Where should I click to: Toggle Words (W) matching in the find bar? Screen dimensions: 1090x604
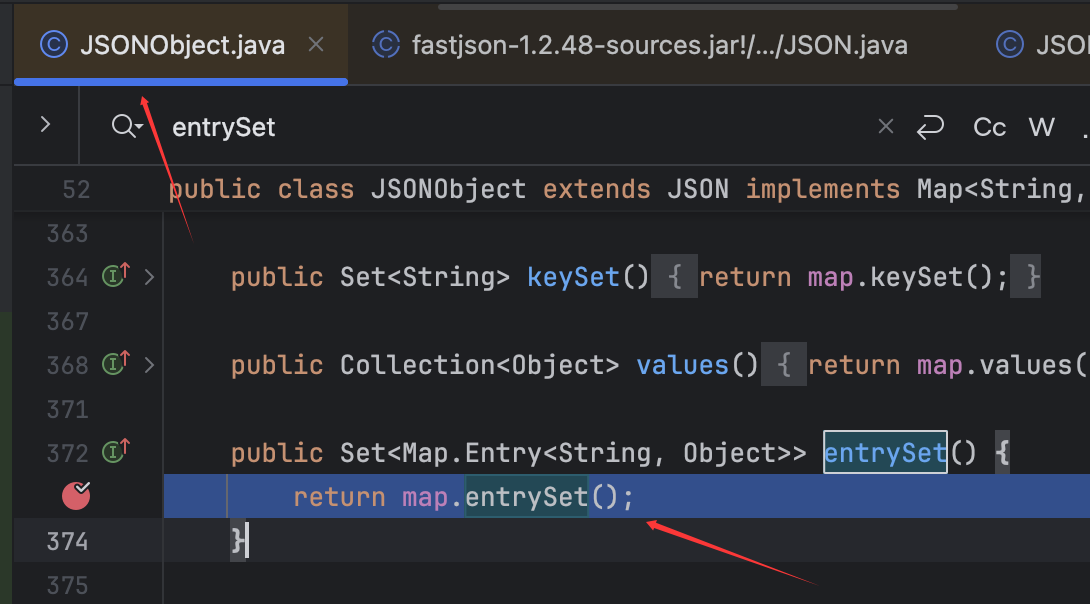(1041, 127)
